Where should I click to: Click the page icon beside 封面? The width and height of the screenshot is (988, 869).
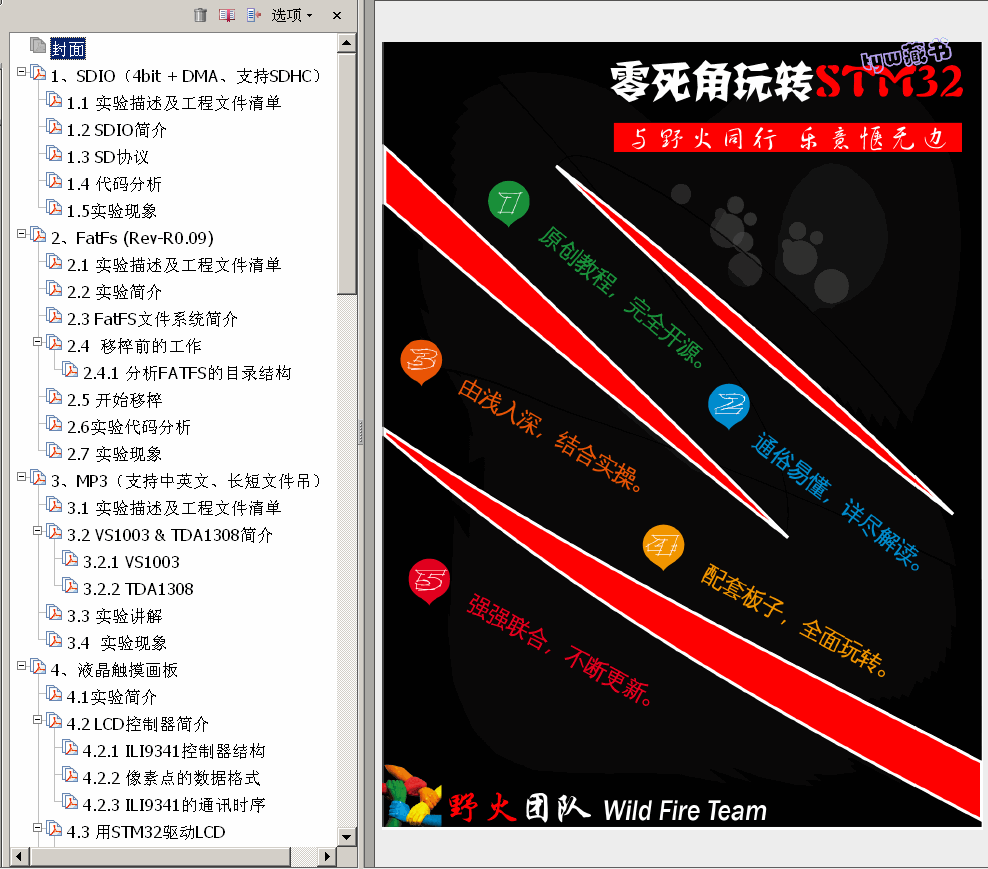tap(37, 45)
